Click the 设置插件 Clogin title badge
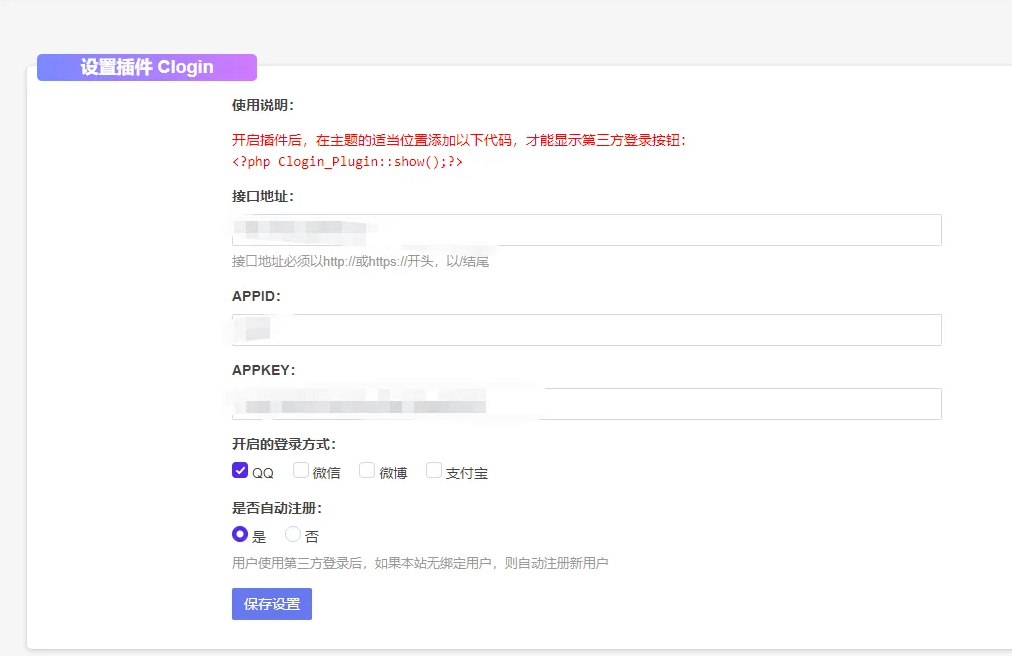1012x656 pixels. coord(147,67)
